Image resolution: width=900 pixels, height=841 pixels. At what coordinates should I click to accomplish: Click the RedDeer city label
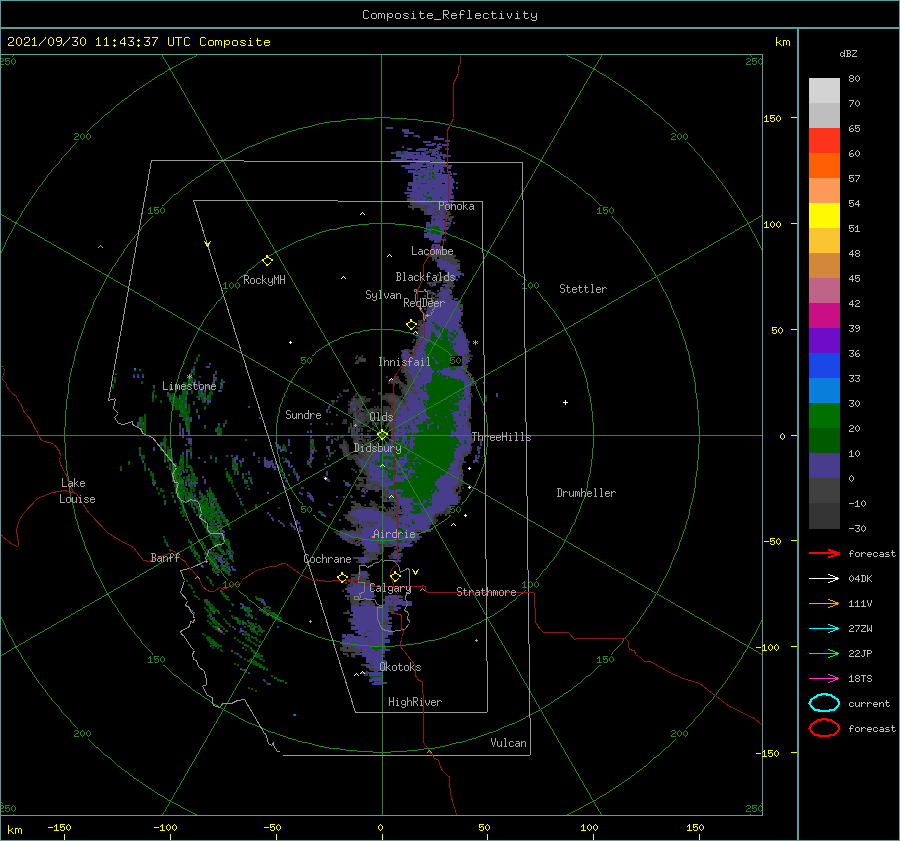pyautogui.click(x=424, y=303)
